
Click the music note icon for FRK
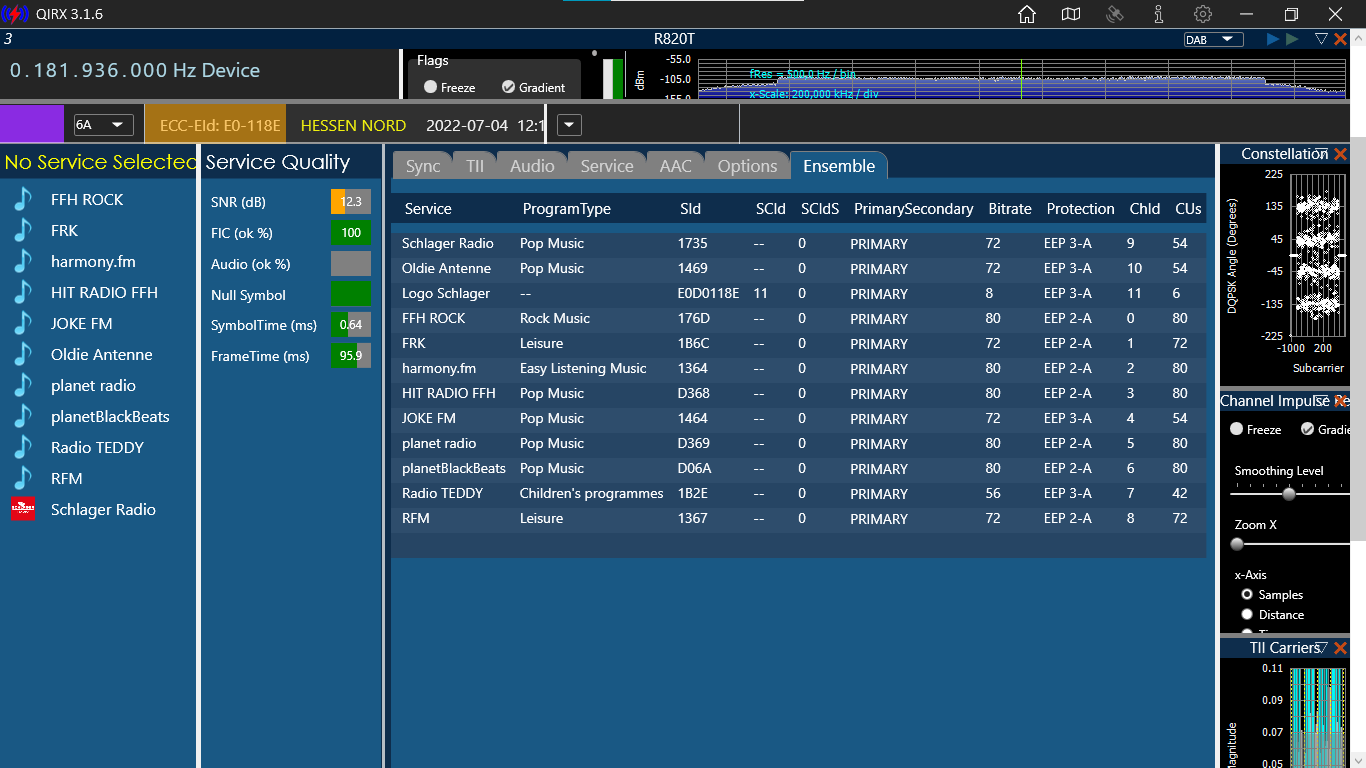click(x=23, y=230)
